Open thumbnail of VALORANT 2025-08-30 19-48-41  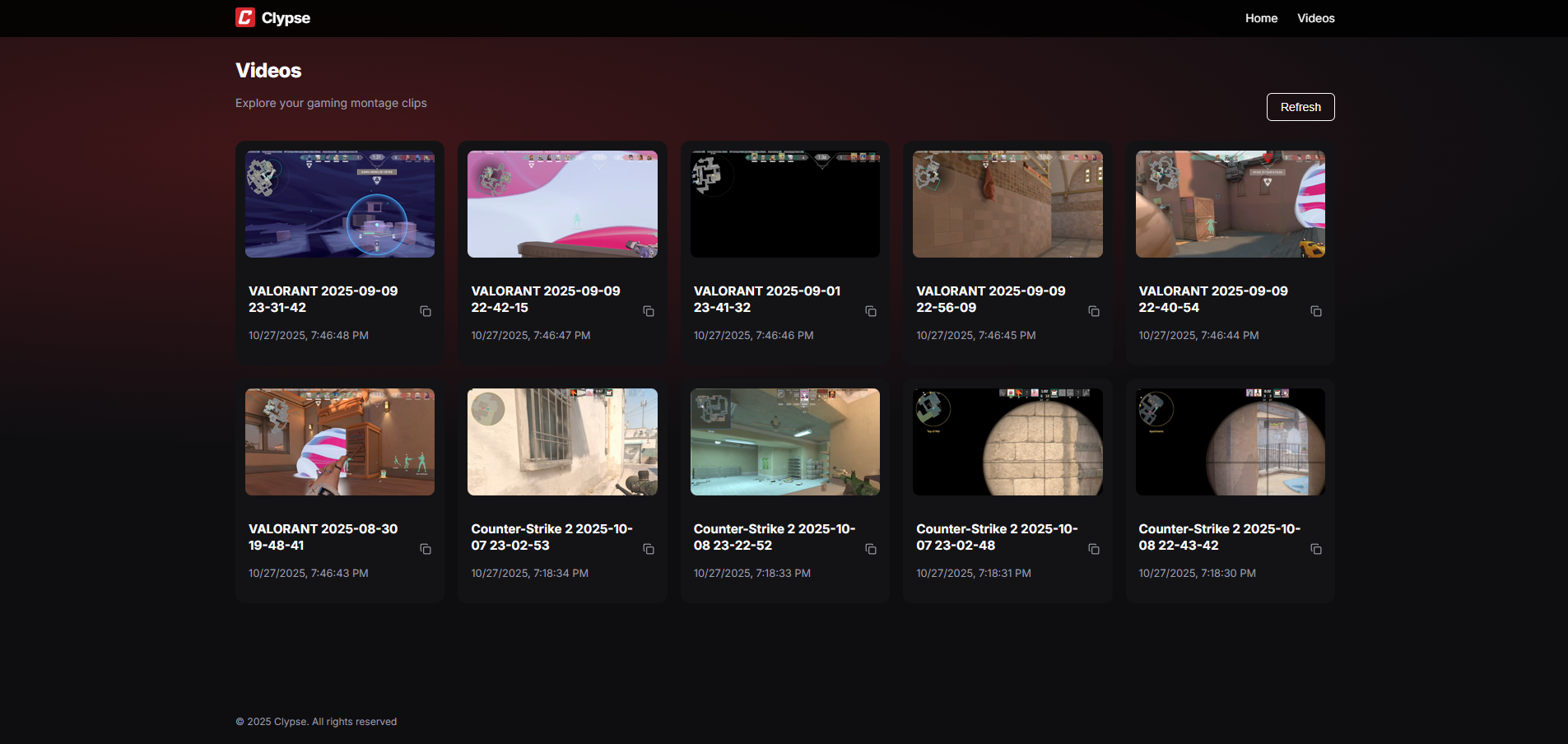click(x=340, y=442)
